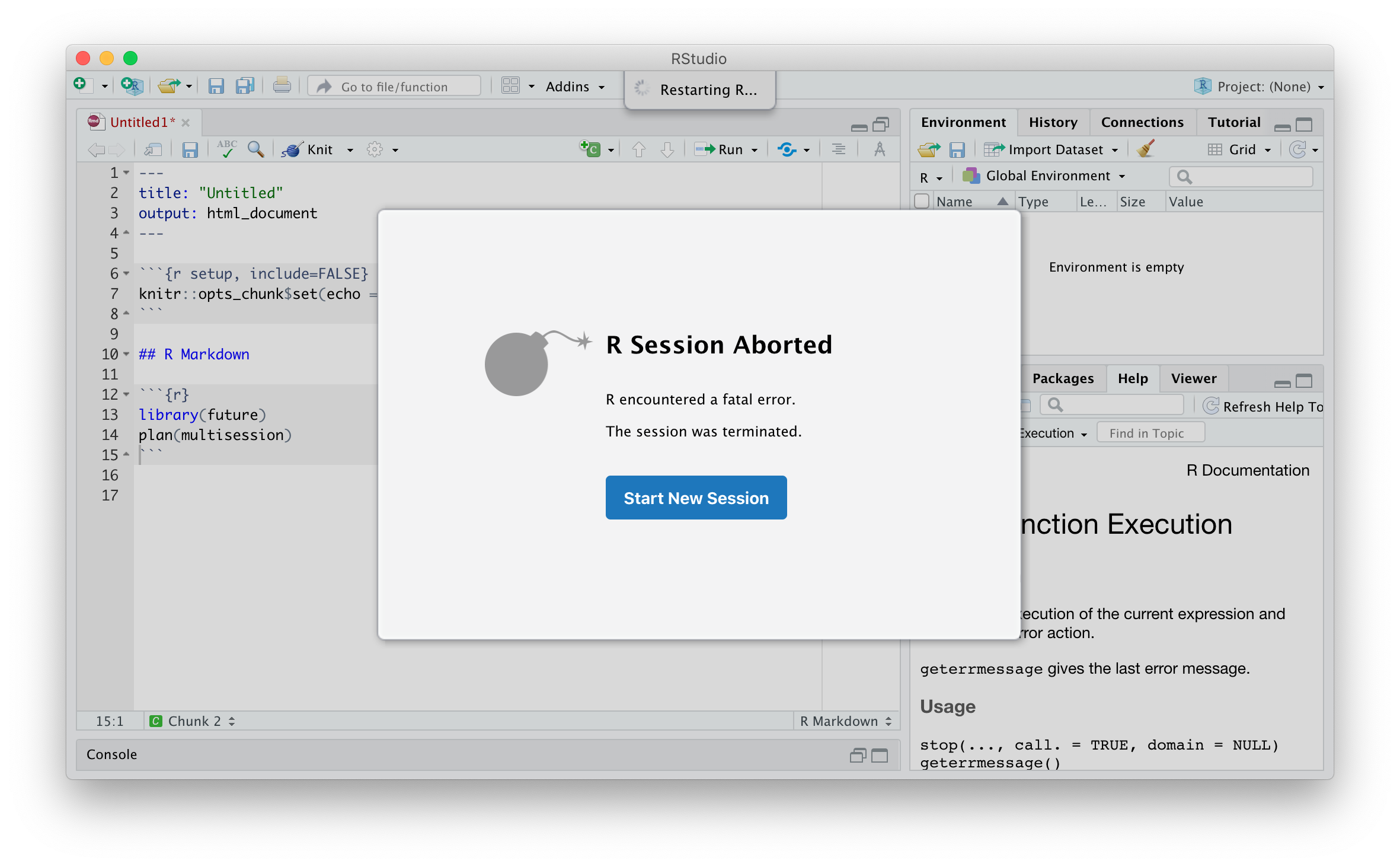Switch to the History tab
Screen dimensions: 1400x867
pos(1053,122)
